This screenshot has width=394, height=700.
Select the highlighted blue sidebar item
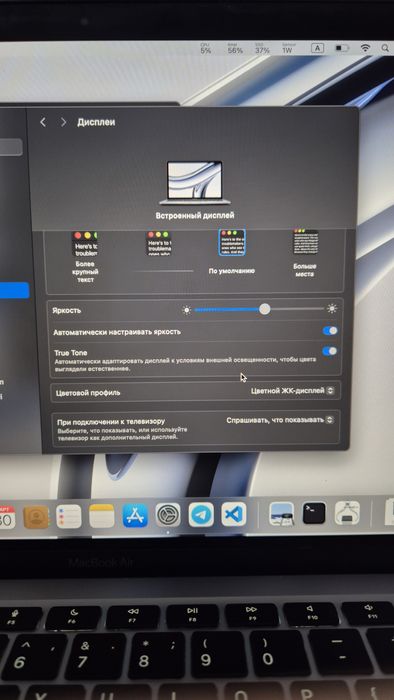pyautogui.click(x=14, y=291)
